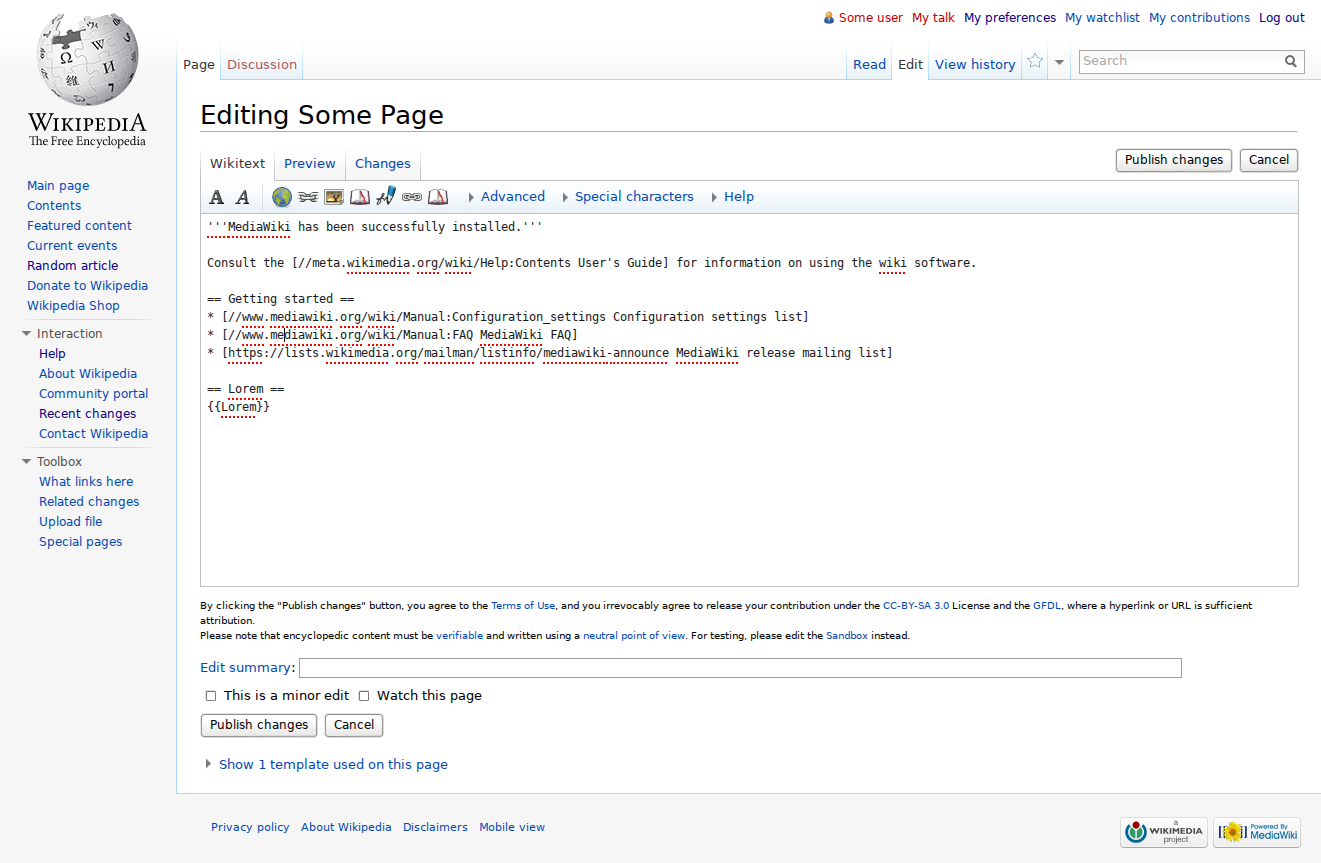This screenshot has height=863, width=1321.
Task: Open the more actions dropdown arrow
Action: point(1059,62)
